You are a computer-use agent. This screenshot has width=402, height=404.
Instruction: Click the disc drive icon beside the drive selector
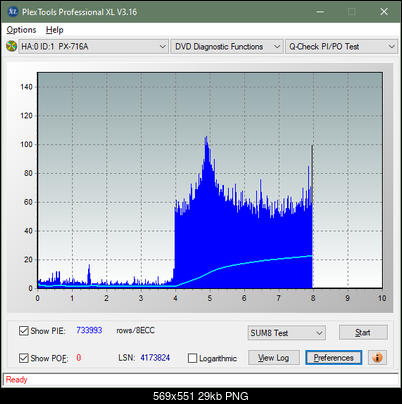tap(11, 46)
